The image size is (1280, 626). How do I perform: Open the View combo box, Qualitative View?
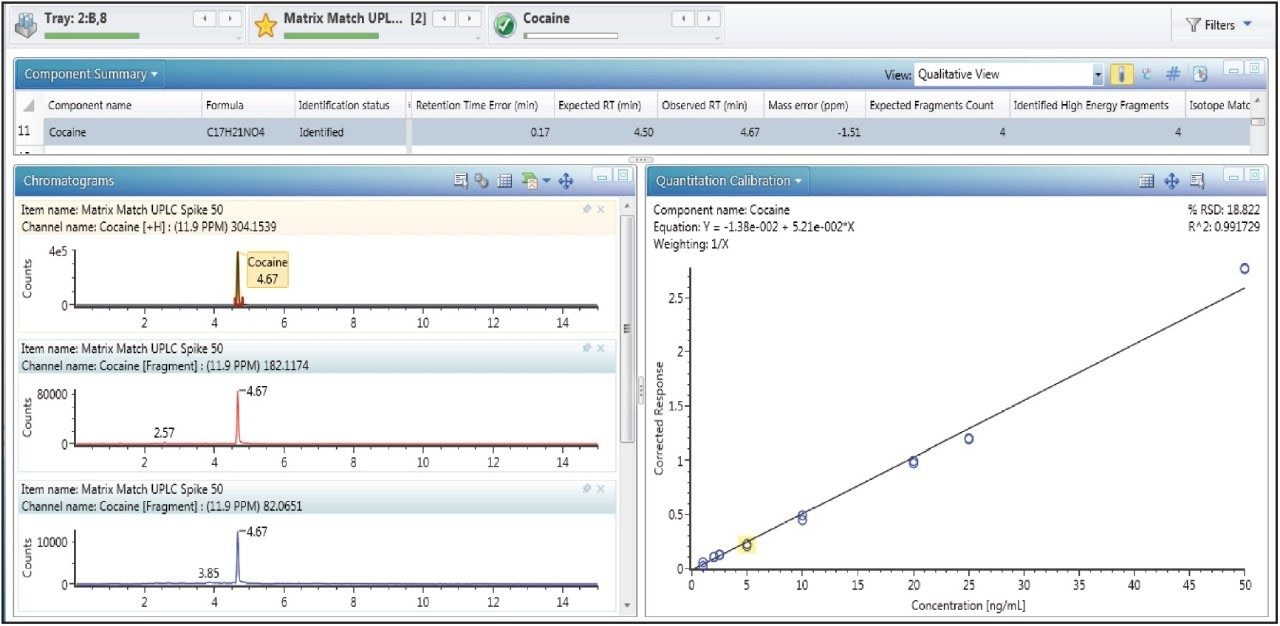[x=1010, y=74]
